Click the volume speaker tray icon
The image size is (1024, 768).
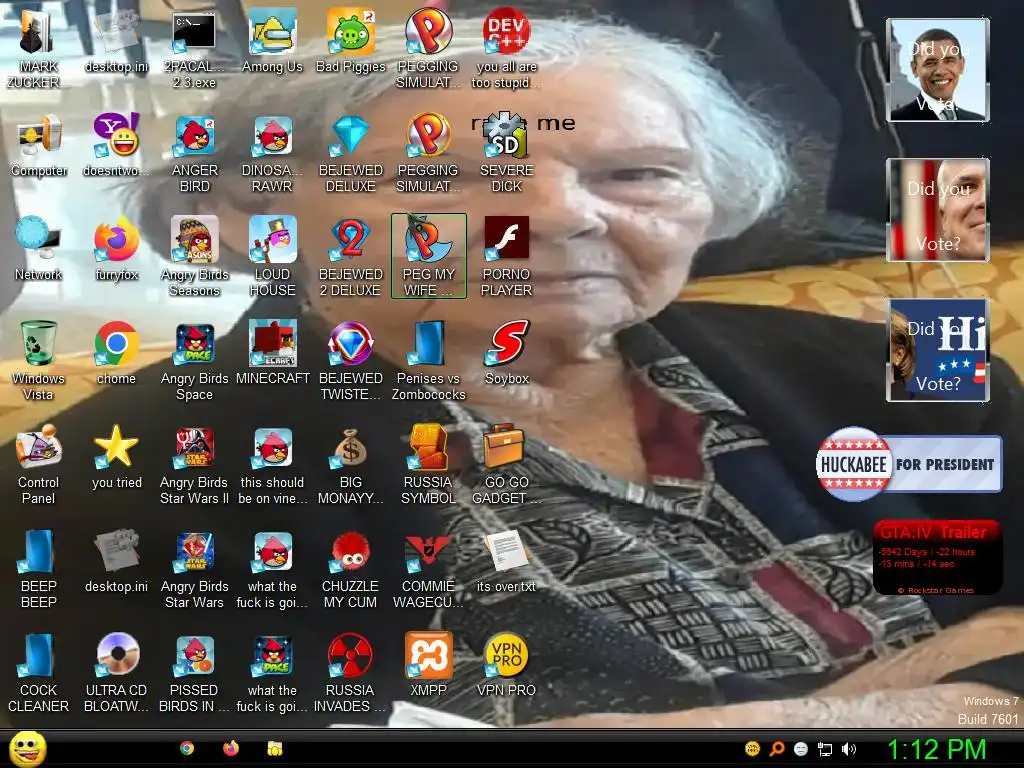click(849, 749)
